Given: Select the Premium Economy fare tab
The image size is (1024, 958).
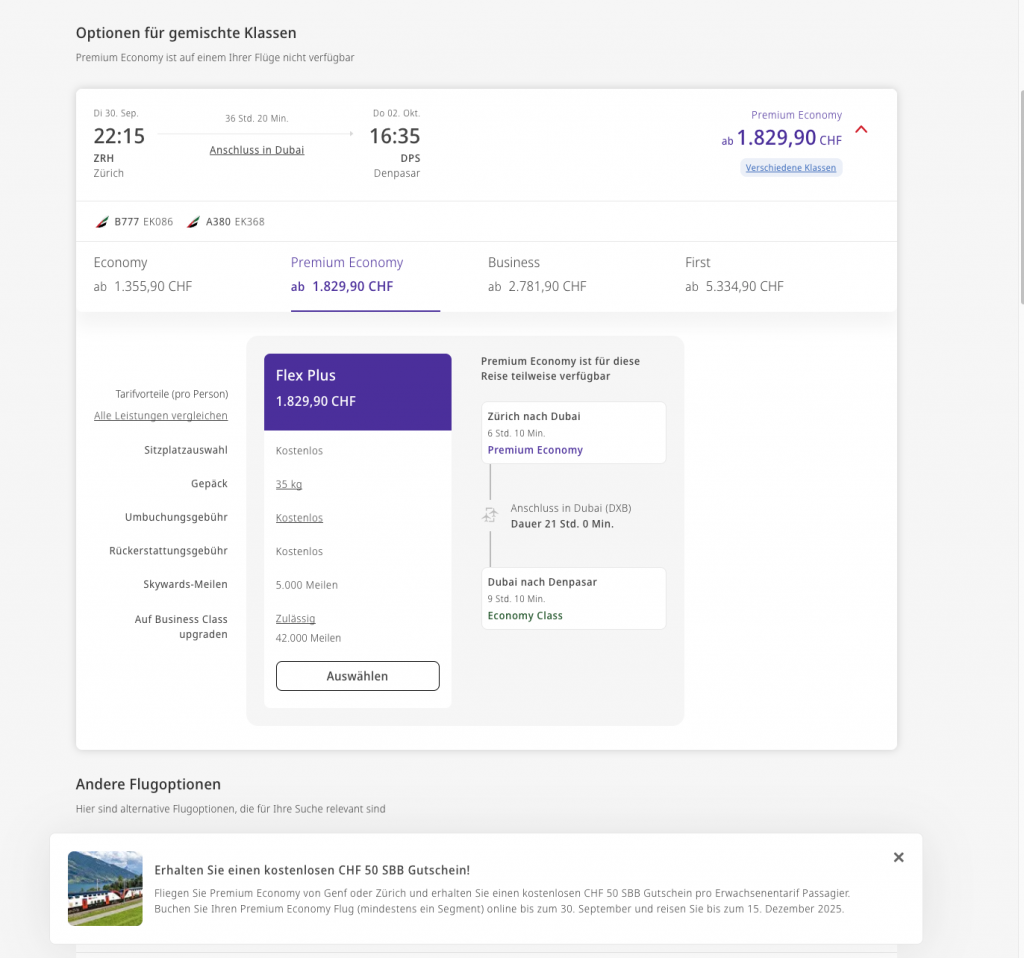Looking at the screenshot, I should tap(347, 275).
